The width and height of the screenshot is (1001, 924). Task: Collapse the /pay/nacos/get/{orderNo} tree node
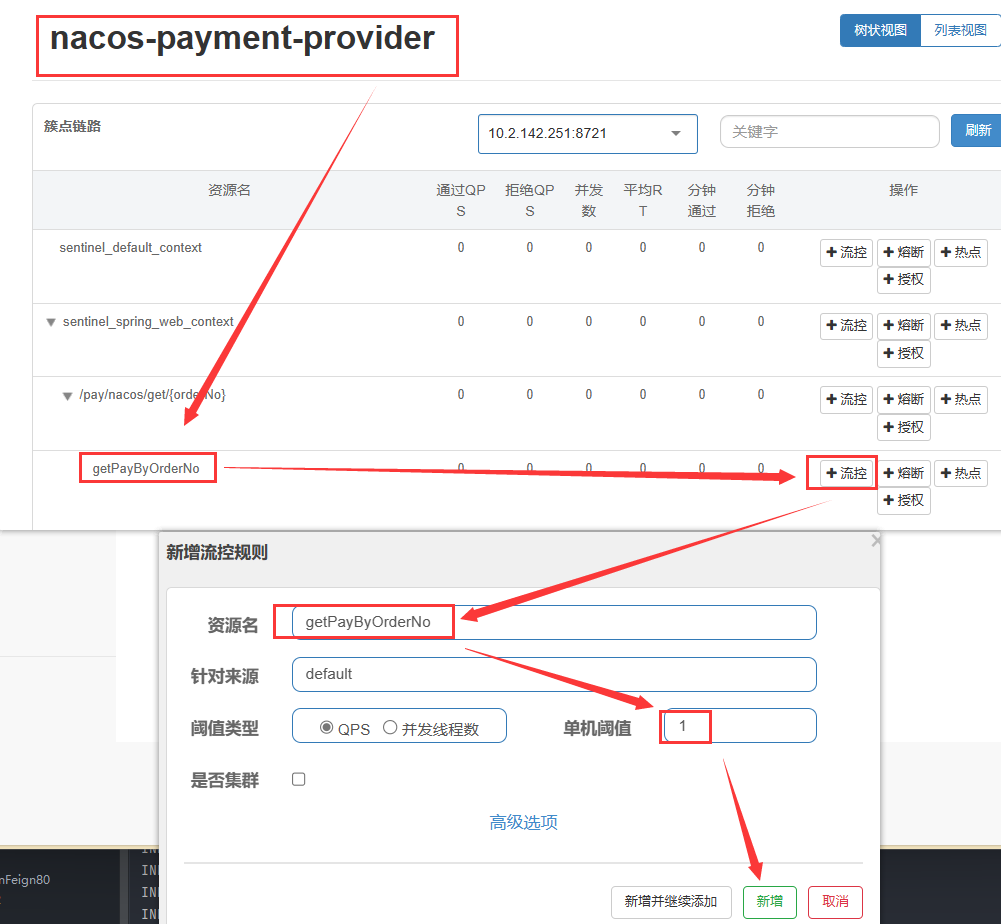click(67, 396)
